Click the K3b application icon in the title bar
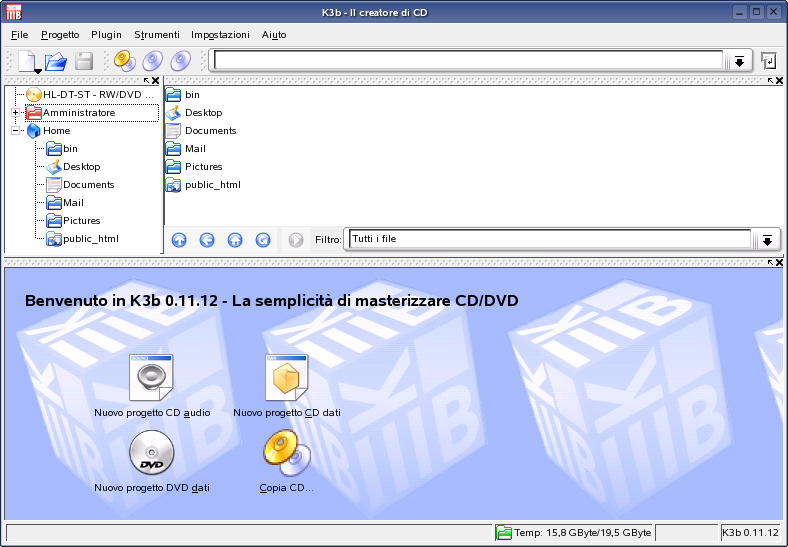The image size is (788, 547). (14, 12)
